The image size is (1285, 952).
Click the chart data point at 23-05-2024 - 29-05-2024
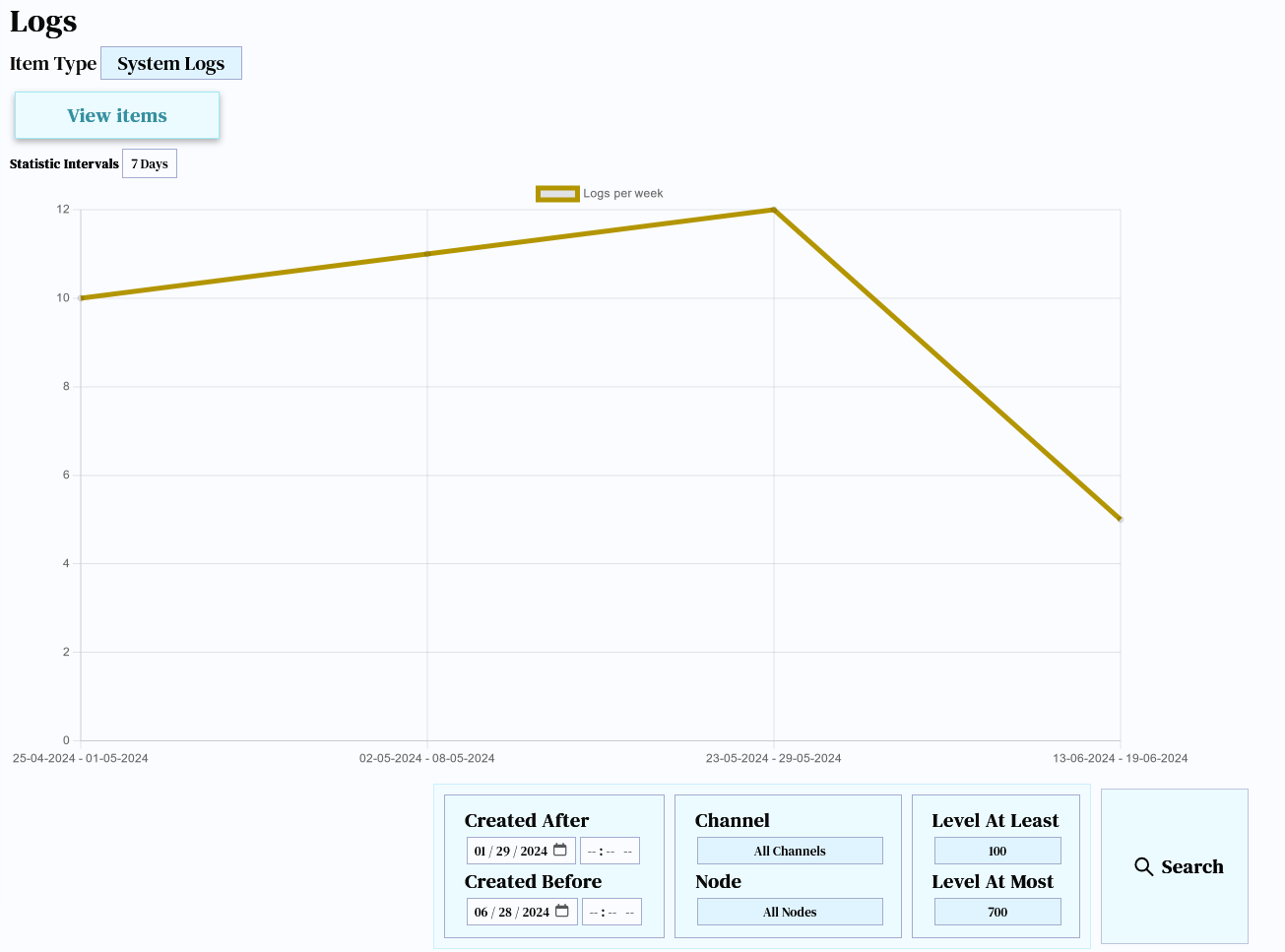point(774,210)
